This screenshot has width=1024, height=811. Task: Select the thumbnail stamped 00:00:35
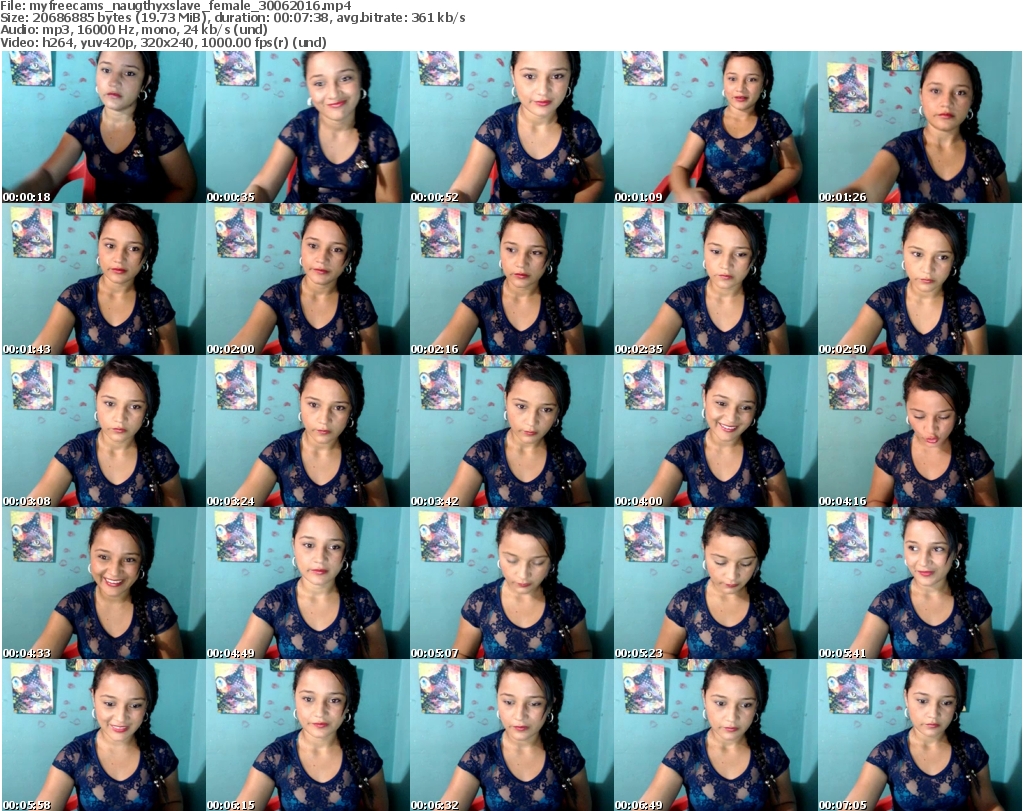point(308,127)
